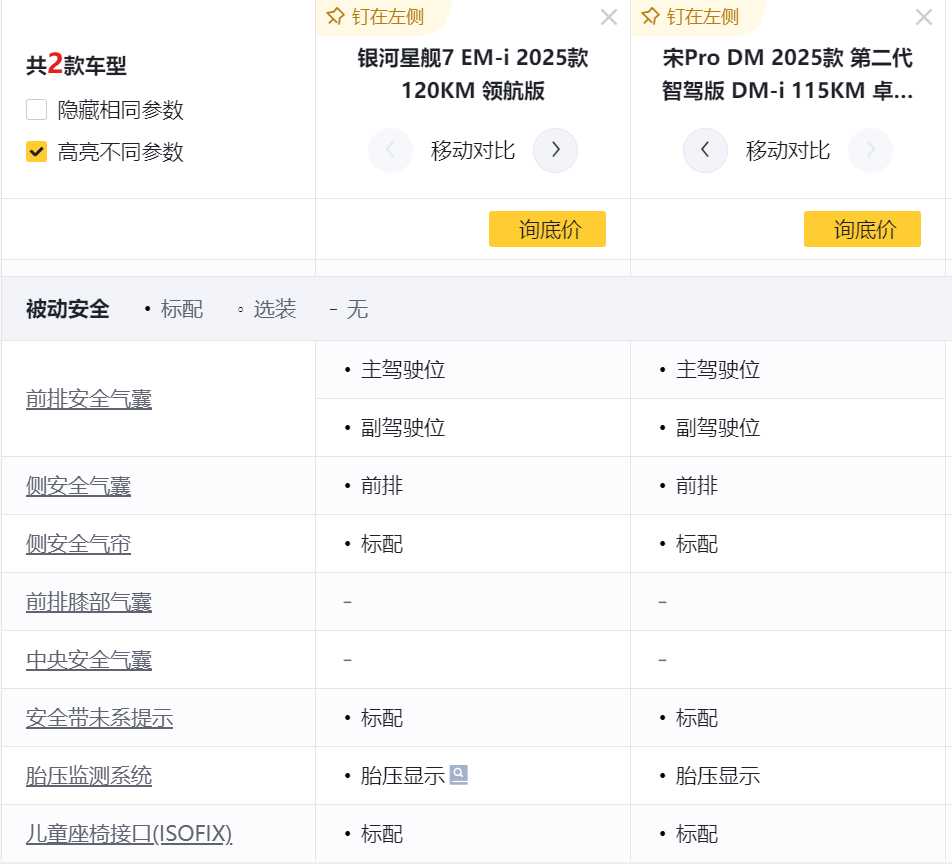Click 胎压显示 value for 宋Pro DM
Image resolution: width=952 pixels, height=865 pixels.
[x=718, y=776]
